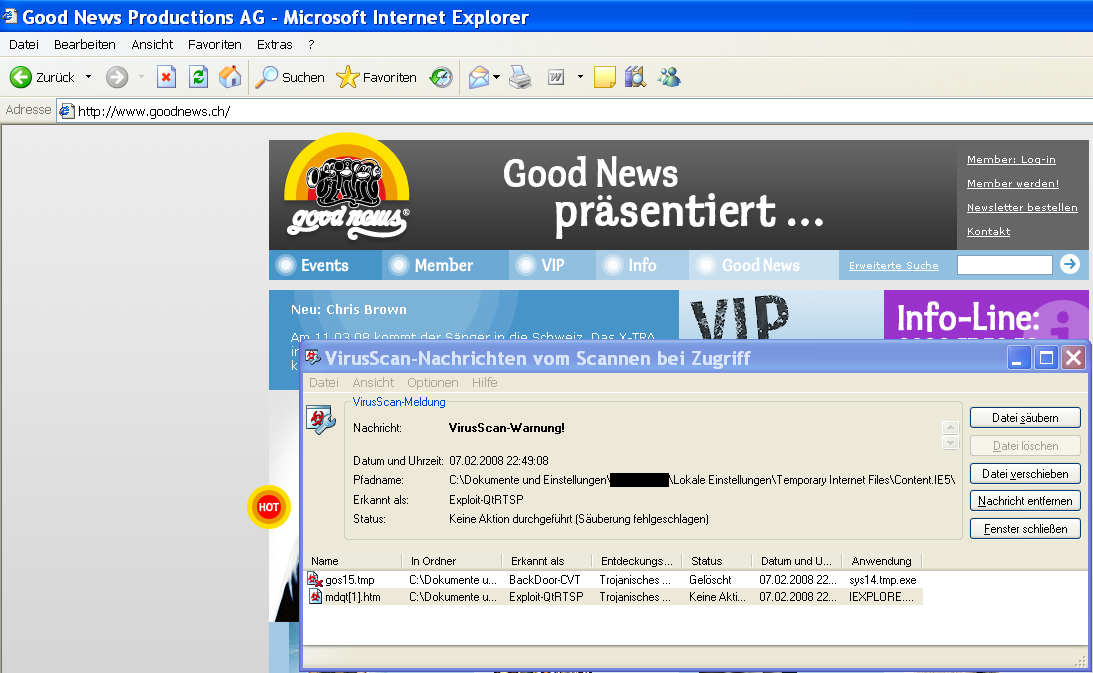Open the Favoriten menu in menu bar
The width and height of the screenshot is (1093, 673).
tap(214, 45)
